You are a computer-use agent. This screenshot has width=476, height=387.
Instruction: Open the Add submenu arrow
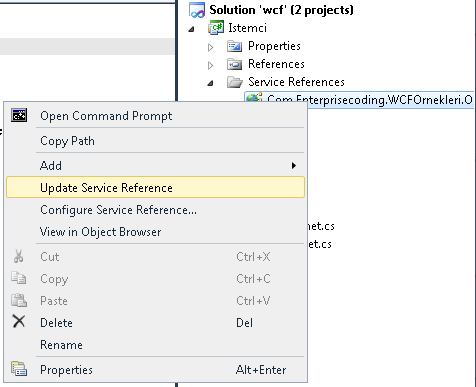click(293, 166)
